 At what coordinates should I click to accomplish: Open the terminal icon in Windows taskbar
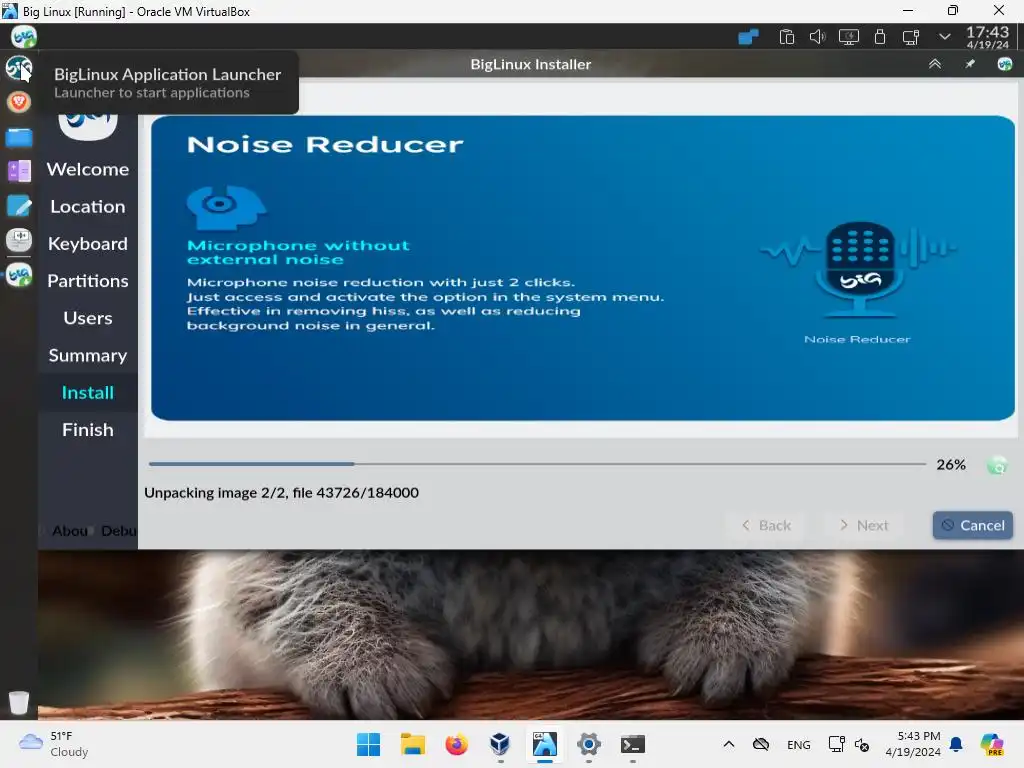(x=632, y=744)
